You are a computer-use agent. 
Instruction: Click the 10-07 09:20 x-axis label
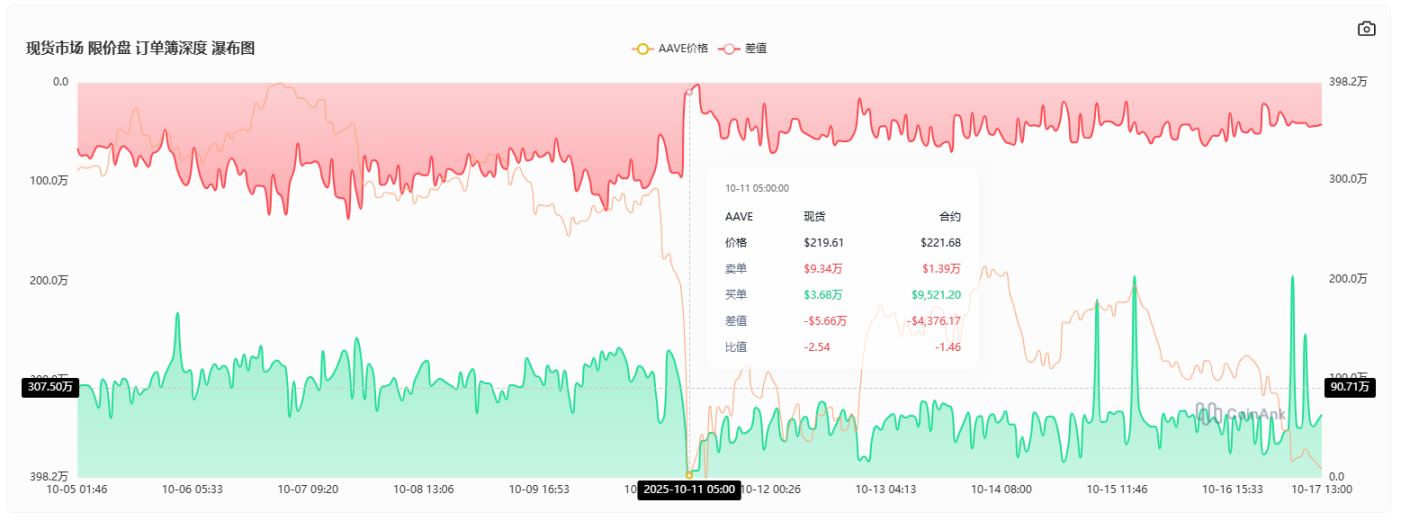click(x=308, y=490)
